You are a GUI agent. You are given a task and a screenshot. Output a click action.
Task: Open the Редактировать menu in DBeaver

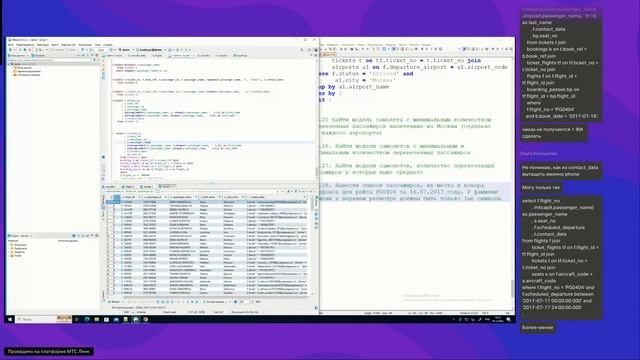[x=25, y=44]
